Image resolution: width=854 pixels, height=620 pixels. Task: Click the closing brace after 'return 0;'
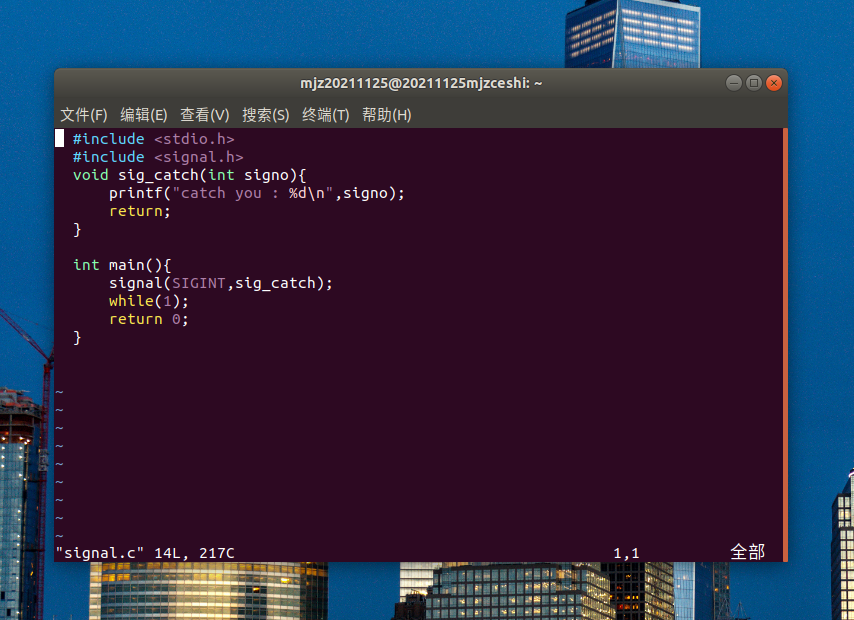(77, 337)
